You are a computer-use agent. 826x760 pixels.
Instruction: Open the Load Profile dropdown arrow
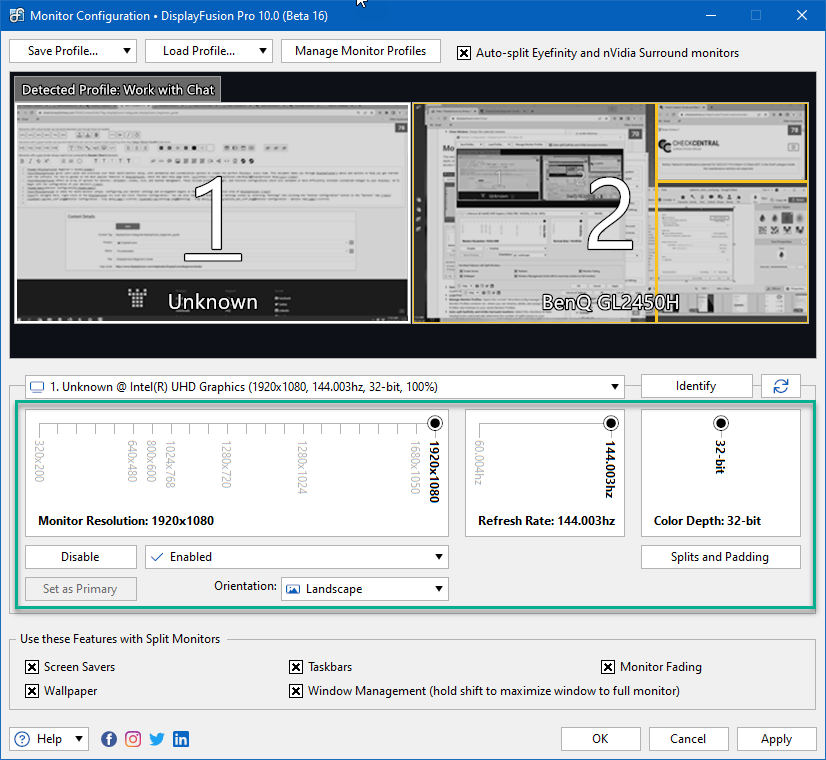pyautogui.click(x=262, y=51)
